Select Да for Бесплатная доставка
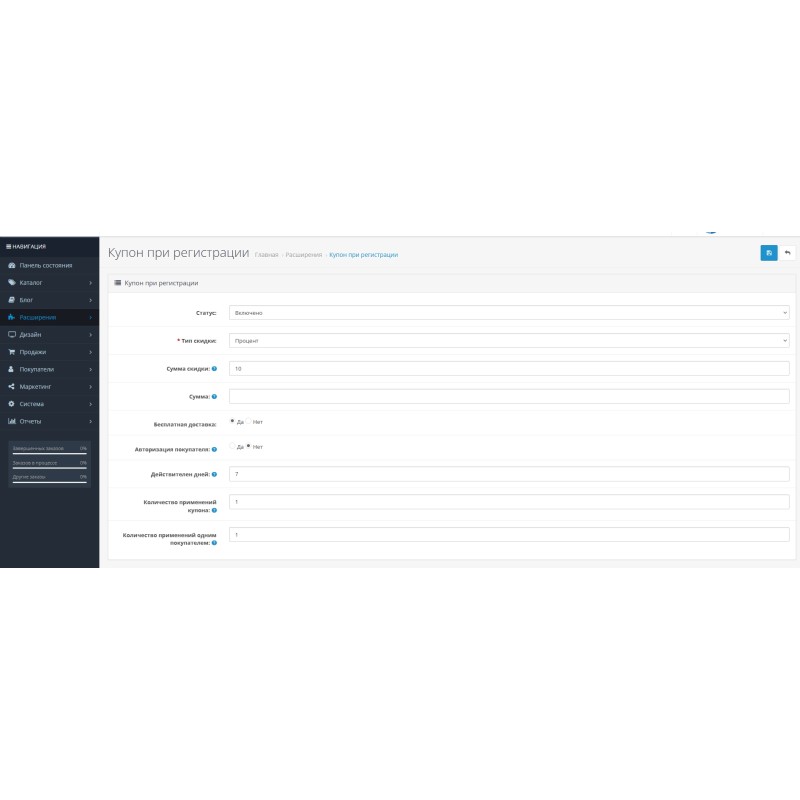This screenshot has width=800, height=800. 232,421
